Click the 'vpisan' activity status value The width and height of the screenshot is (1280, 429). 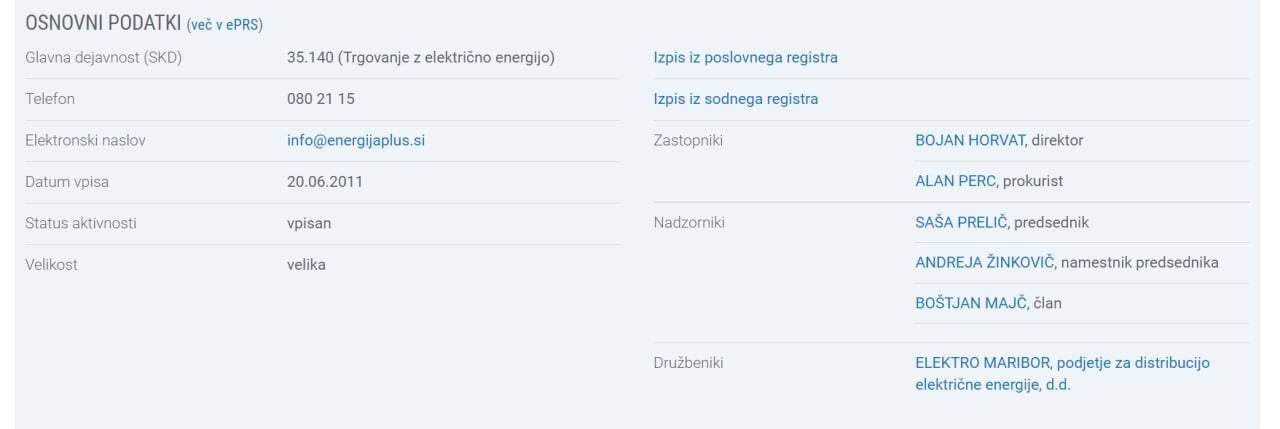coord(308,223)
